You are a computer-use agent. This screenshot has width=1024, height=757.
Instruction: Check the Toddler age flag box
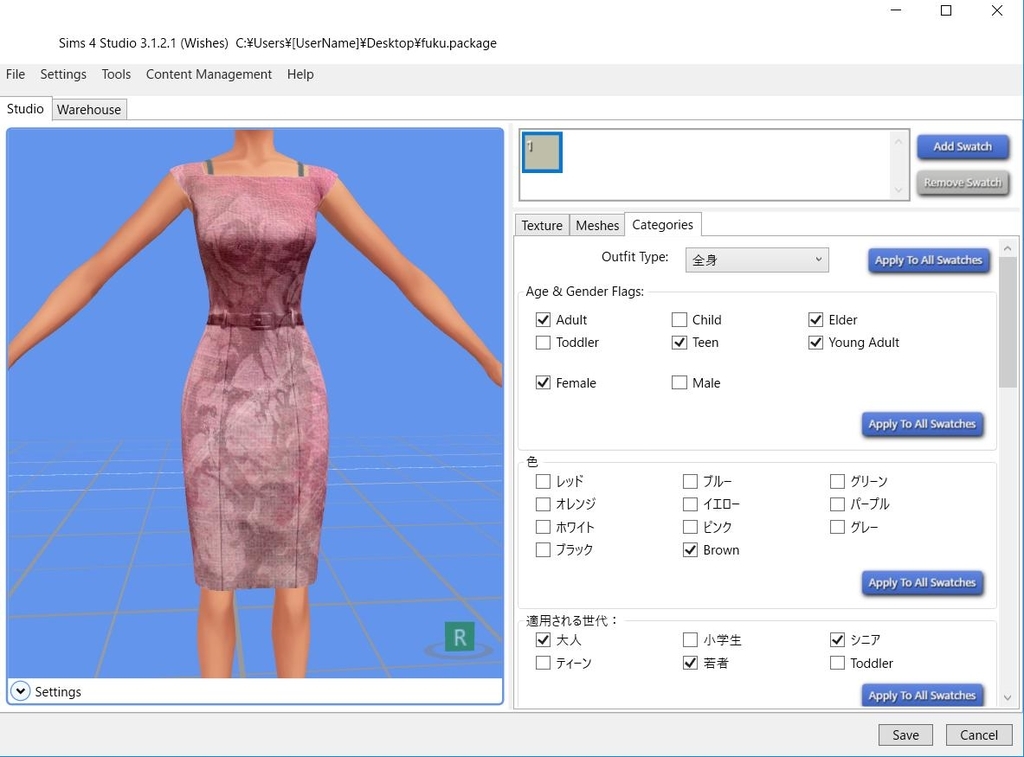click(543, 342)
